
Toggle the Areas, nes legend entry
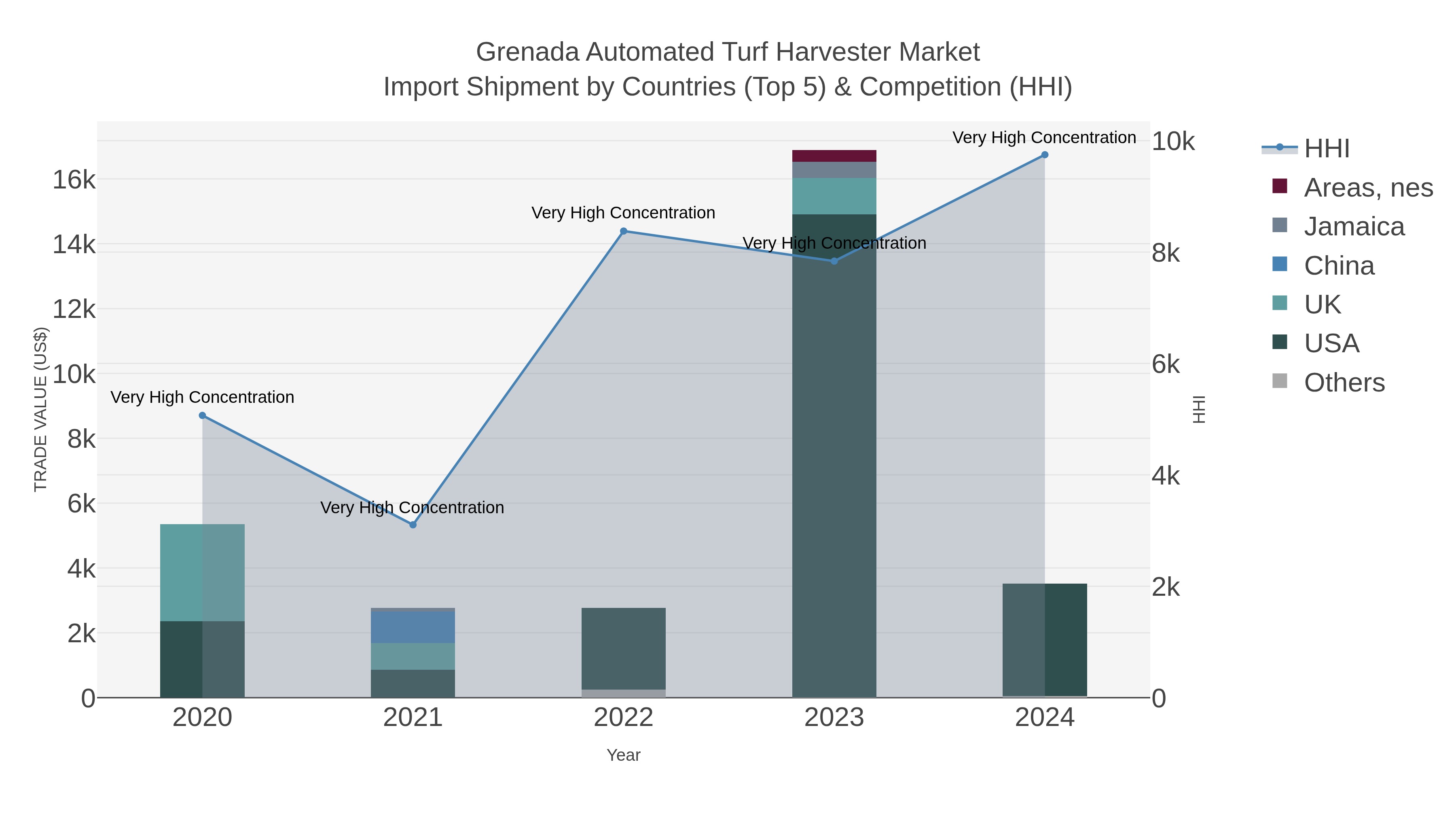(x=1352, y=187)
